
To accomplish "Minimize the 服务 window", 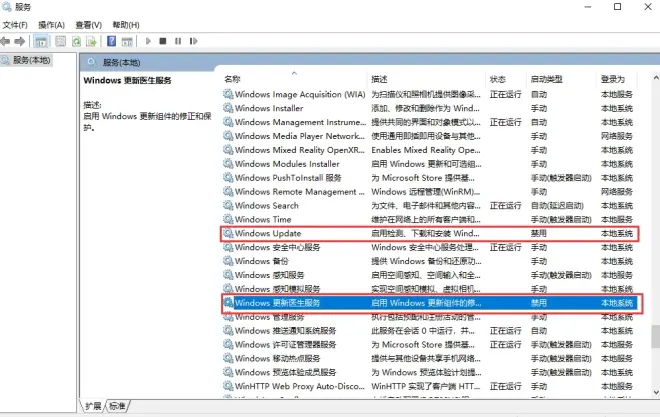I will tap(588, 7).
